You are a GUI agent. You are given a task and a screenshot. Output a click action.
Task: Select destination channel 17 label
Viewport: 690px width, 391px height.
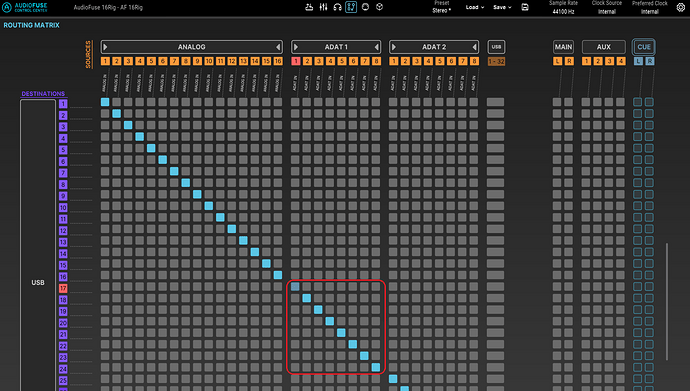[63, 289]
